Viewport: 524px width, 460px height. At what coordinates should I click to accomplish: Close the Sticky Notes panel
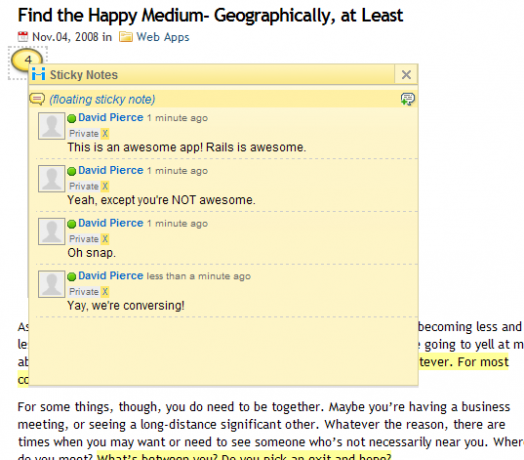pyautogui.click(x=406, y=75)
